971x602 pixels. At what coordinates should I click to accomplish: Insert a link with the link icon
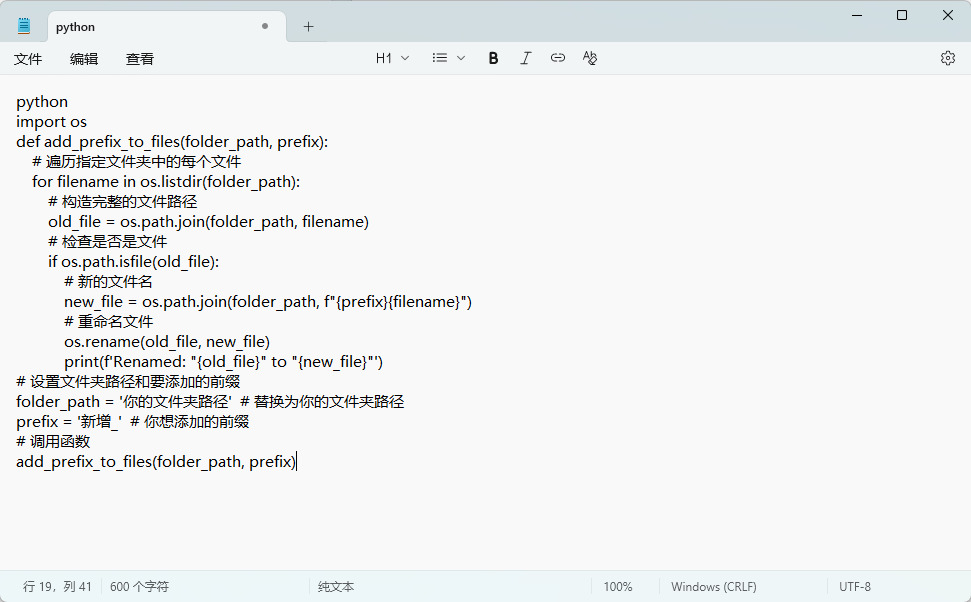pyautogui.click(x=557, y=58)
